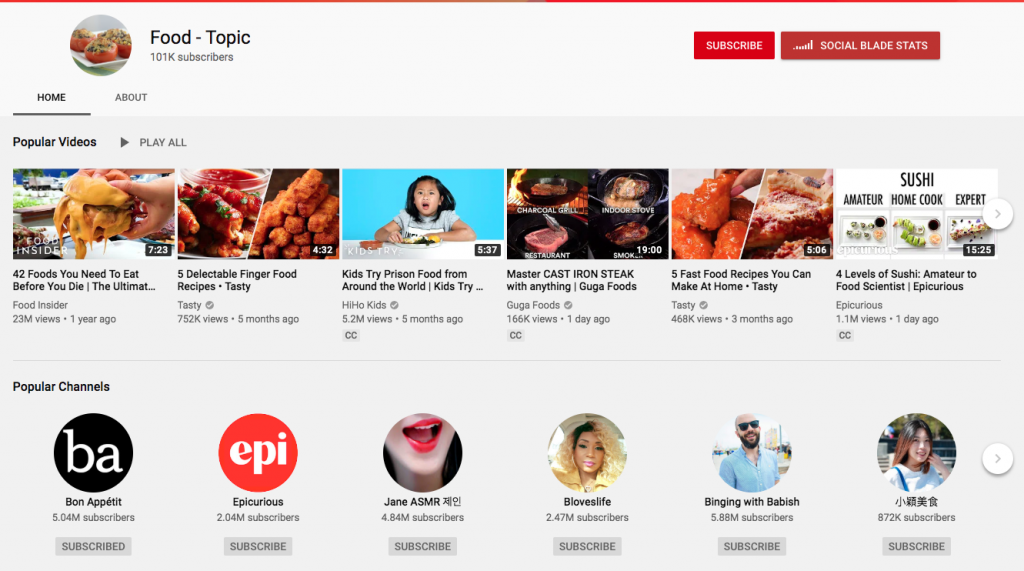Open the Bloveslife channel avatar

(587, 452)
